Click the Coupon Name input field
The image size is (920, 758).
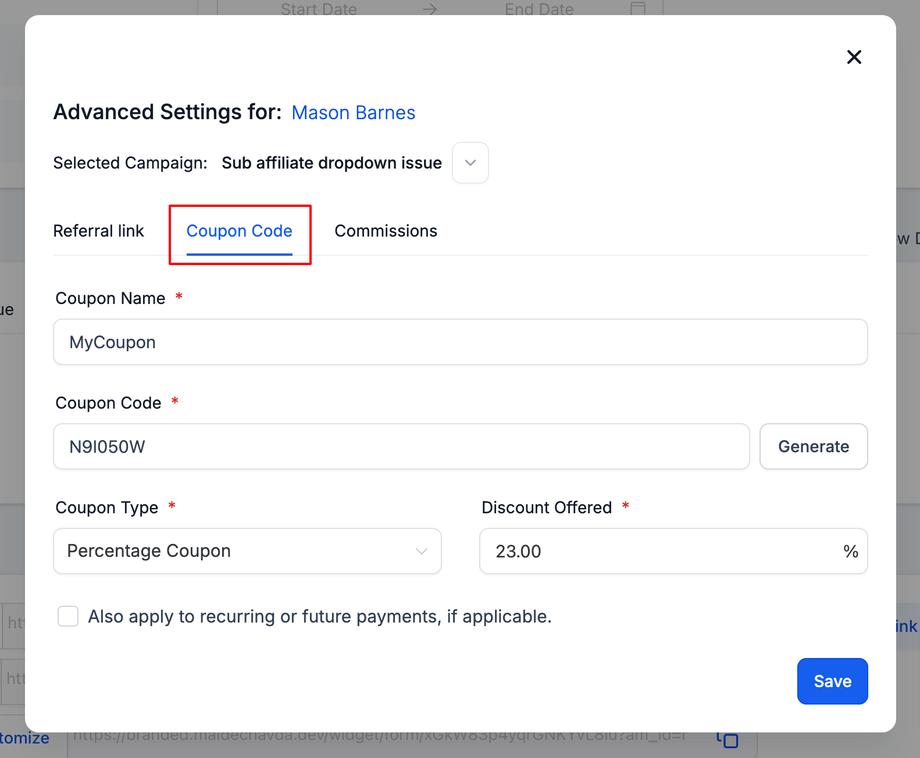click(460, 342)
